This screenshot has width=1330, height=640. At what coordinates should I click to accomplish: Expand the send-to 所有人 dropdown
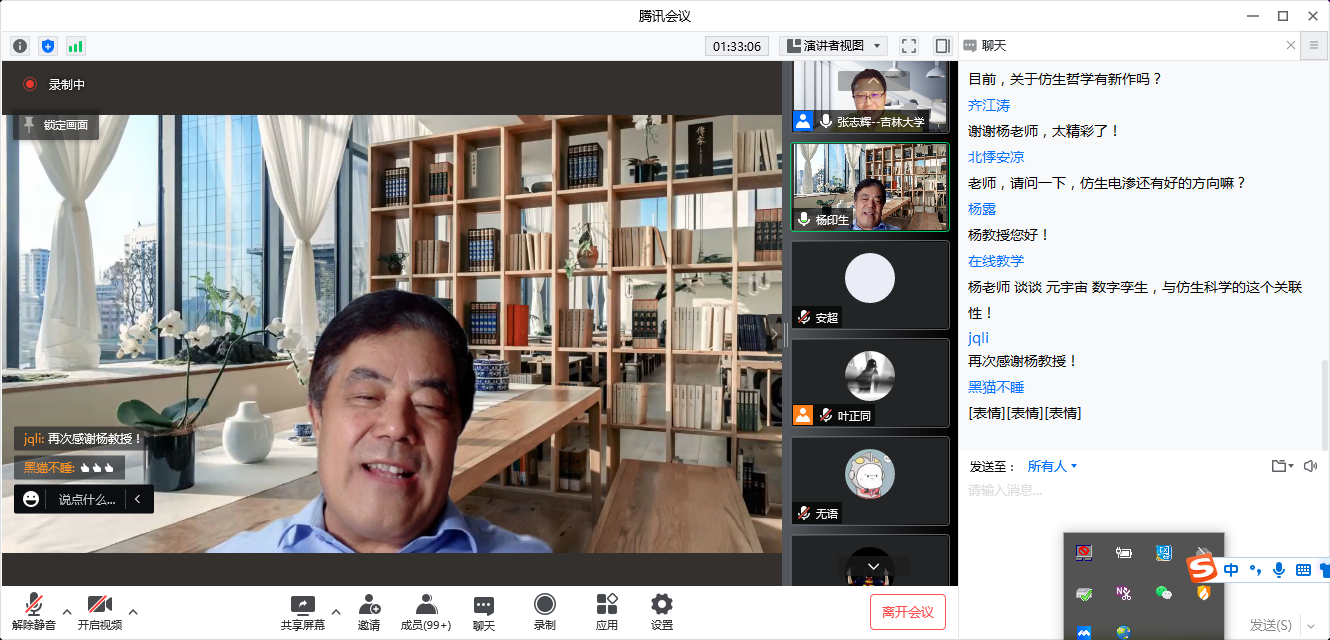(1052, 466)
